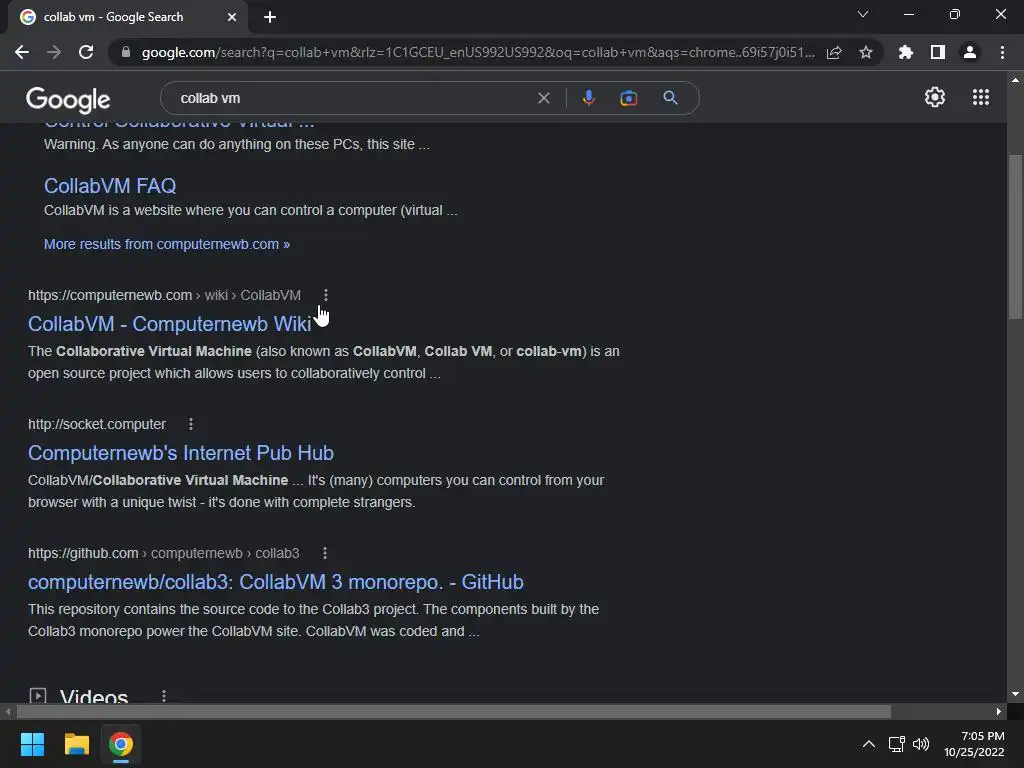
Task: Close the collab vm search tab
Action: coord(232,17)
